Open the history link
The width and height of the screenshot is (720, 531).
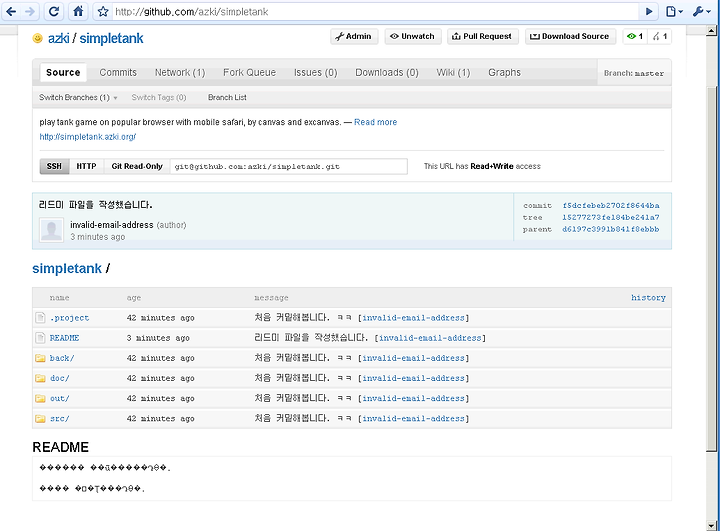pyautogui.click(x=648, y=298)
